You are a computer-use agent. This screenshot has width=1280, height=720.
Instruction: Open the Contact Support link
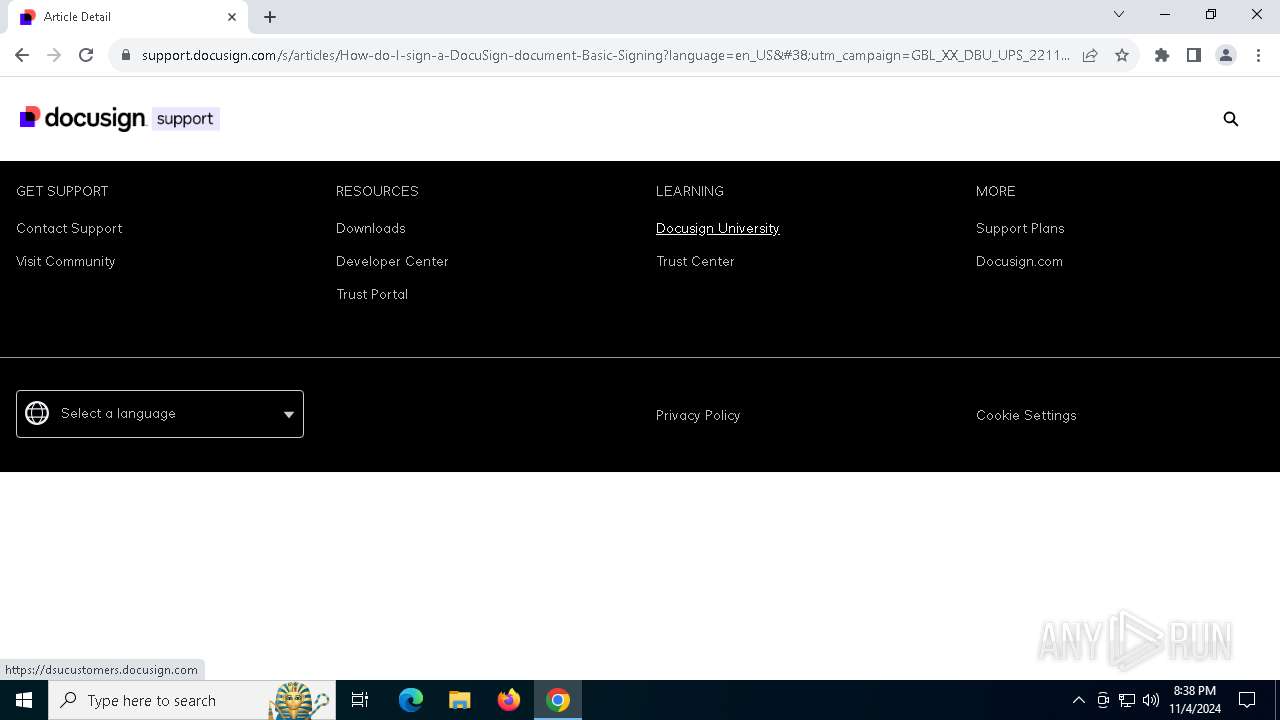click(69, 228)
